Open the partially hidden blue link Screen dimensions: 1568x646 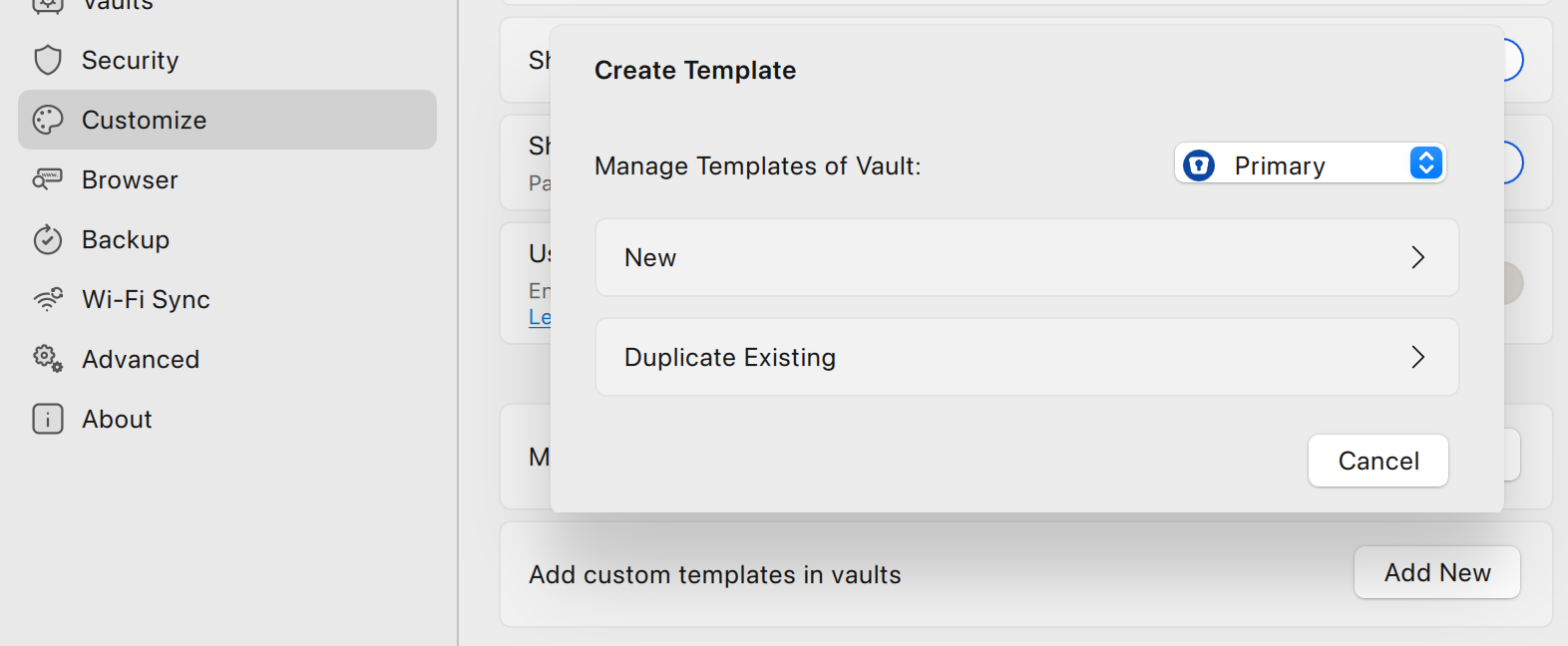[x=540, y=318]
